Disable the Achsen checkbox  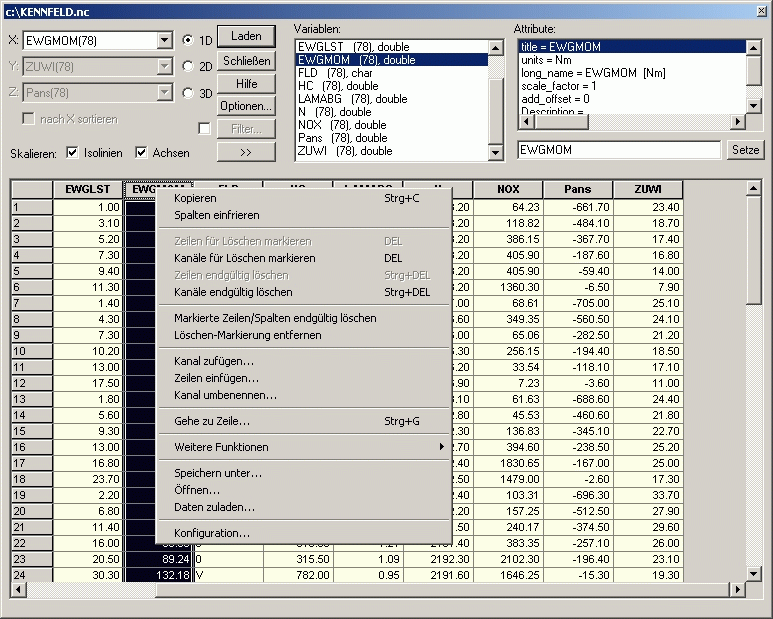[141, 153]
